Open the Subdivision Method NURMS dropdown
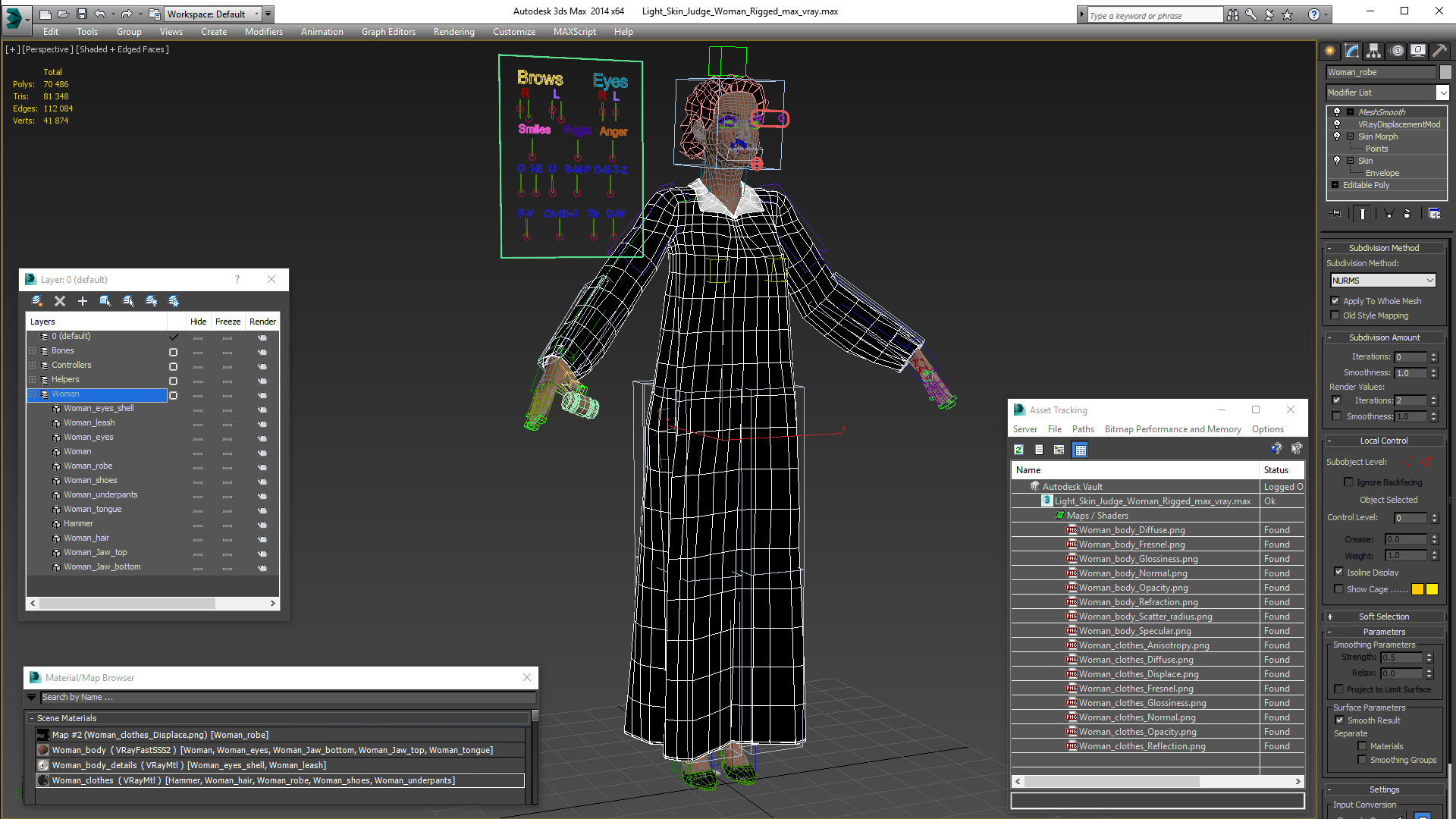Image resolution: width=1456 pixels, height=819 pixels. (x=1383, y=281)
